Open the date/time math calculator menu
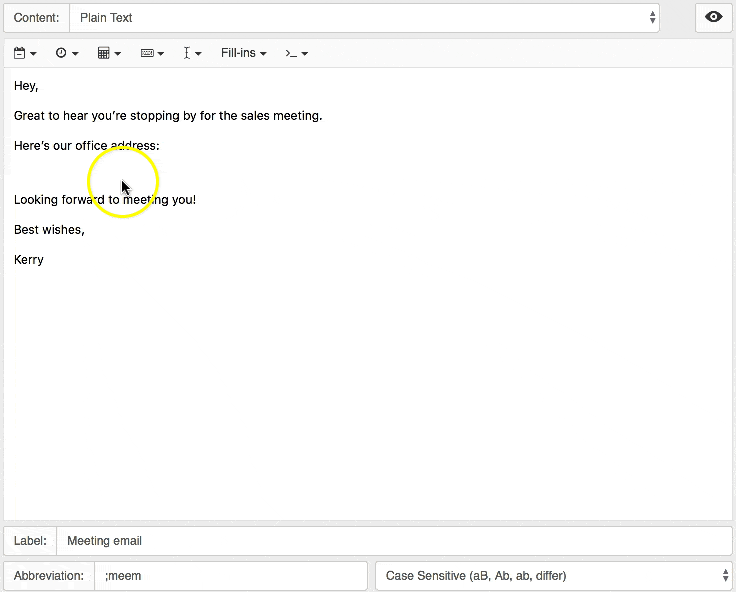Viewport: 736px width, 592px height. [109, 53]
